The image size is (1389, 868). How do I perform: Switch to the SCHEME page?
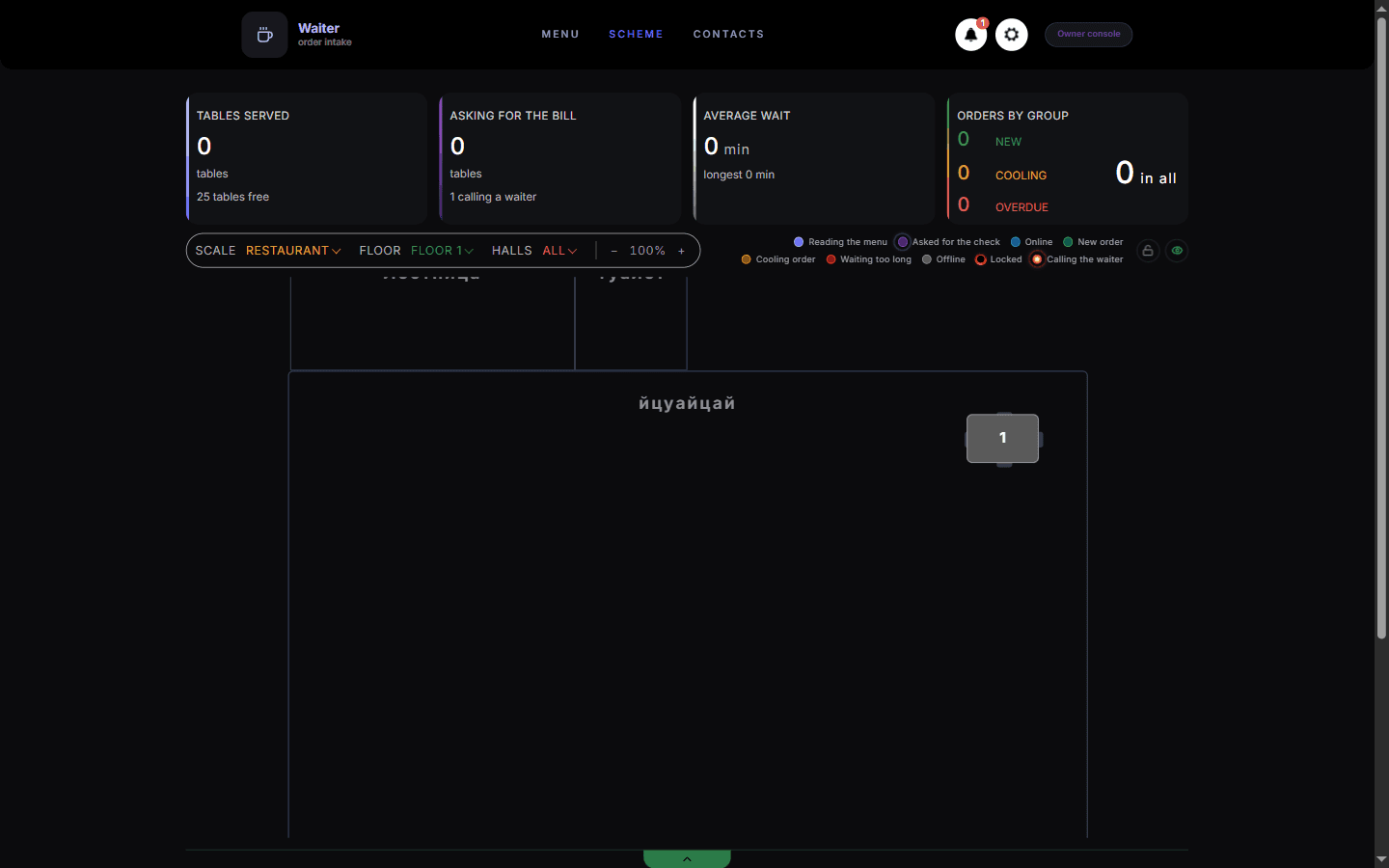pyautogui.click(x=636, y=34)
